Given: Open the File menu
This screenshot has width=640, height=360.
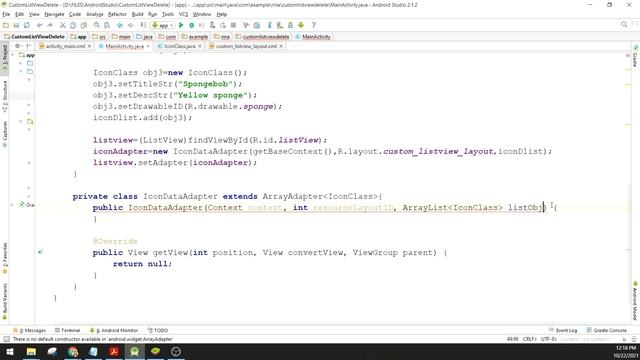Looking at the screenshot, I should [x=6, y=14].
